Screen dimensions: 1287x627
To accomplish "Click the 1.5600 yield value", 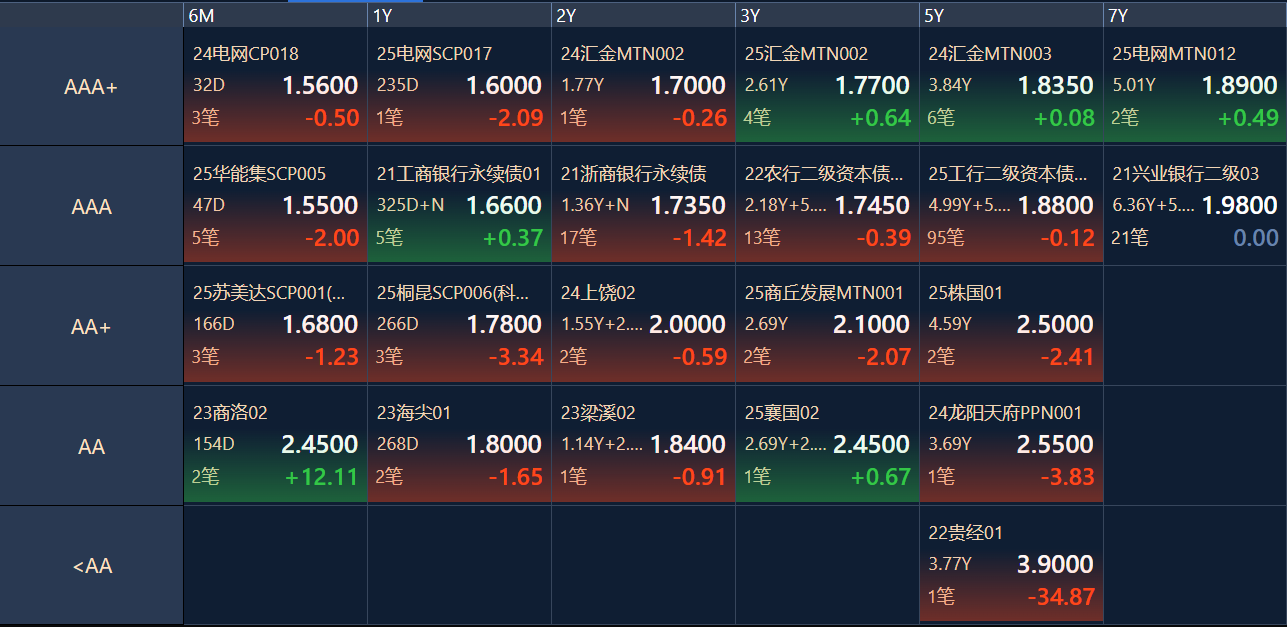I will coord(320,86).
